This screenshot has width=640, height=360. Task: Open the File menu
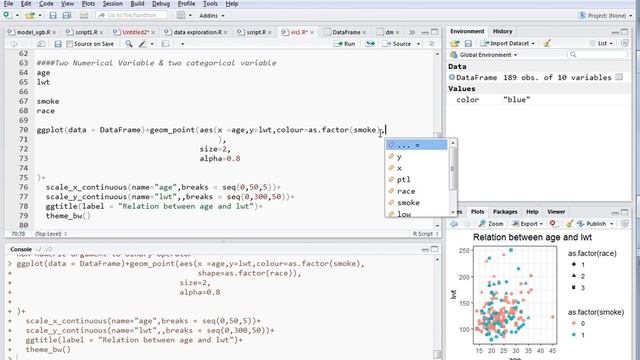coord(8,4)
